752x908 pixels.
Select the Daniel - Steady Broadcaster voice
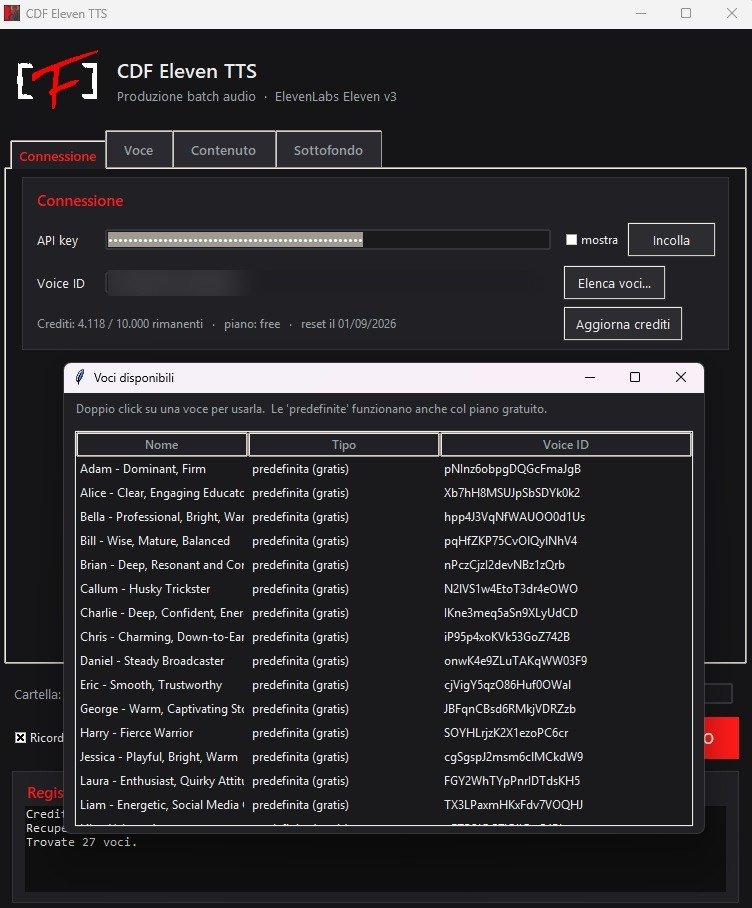(384, 661)
